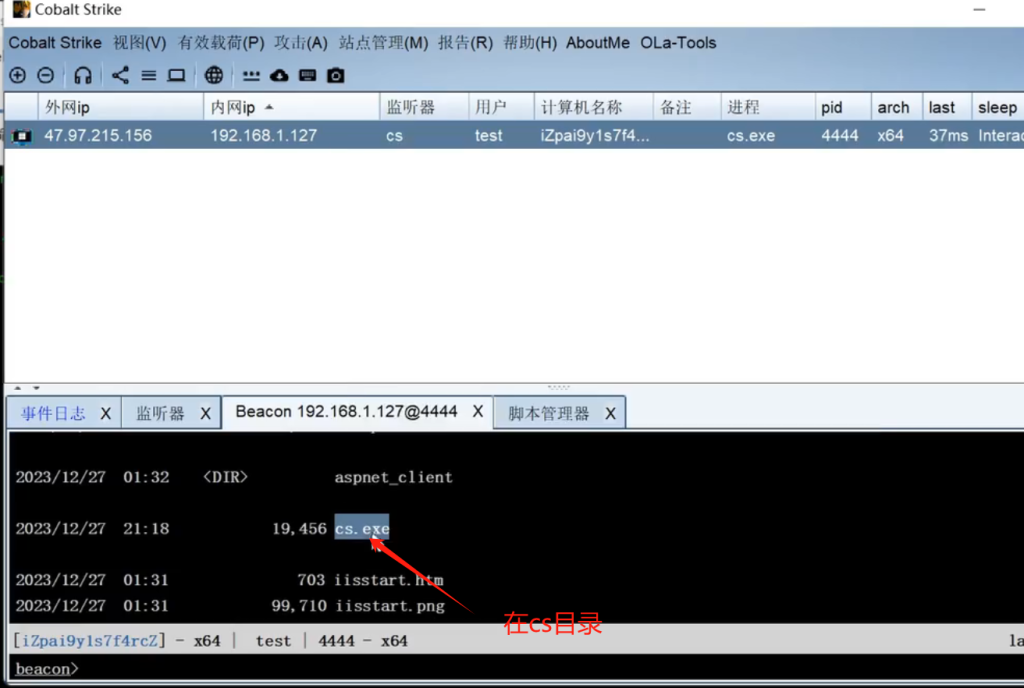Click the computer name cell iZpai9y1s7f4...
This screenshot has height=688, width=1024.
(595, 136)
